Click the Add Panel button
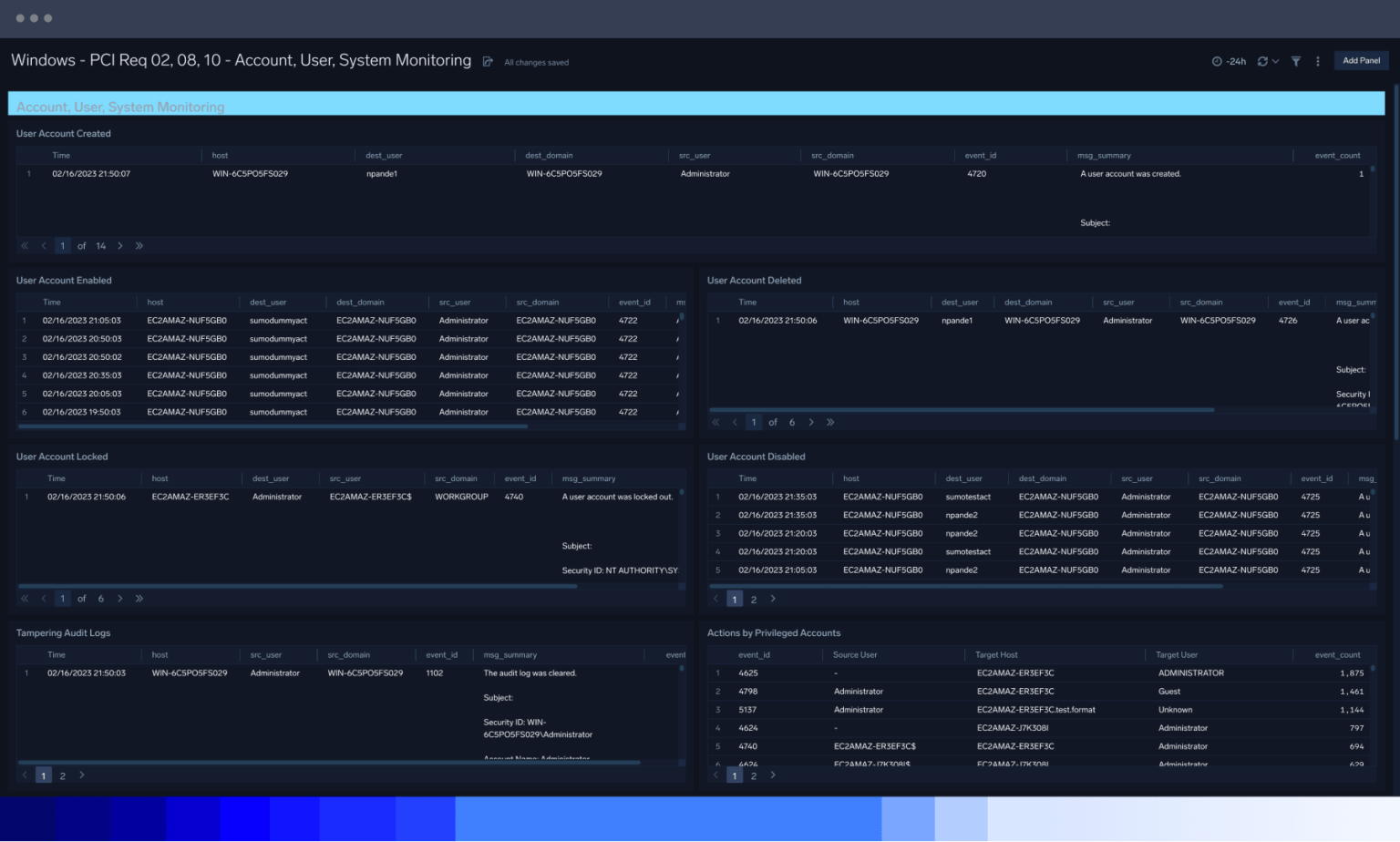This screenshot has width=1400, height=842. [1361, 60]
